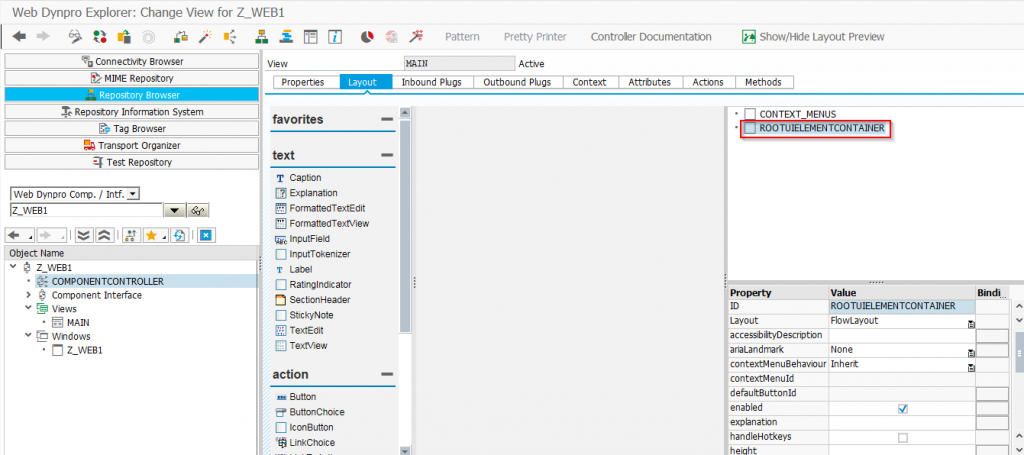The width and height of the screenshot is (1024, 455).
Task: Switch to the Attributes tab
Action: pos(649,82)
